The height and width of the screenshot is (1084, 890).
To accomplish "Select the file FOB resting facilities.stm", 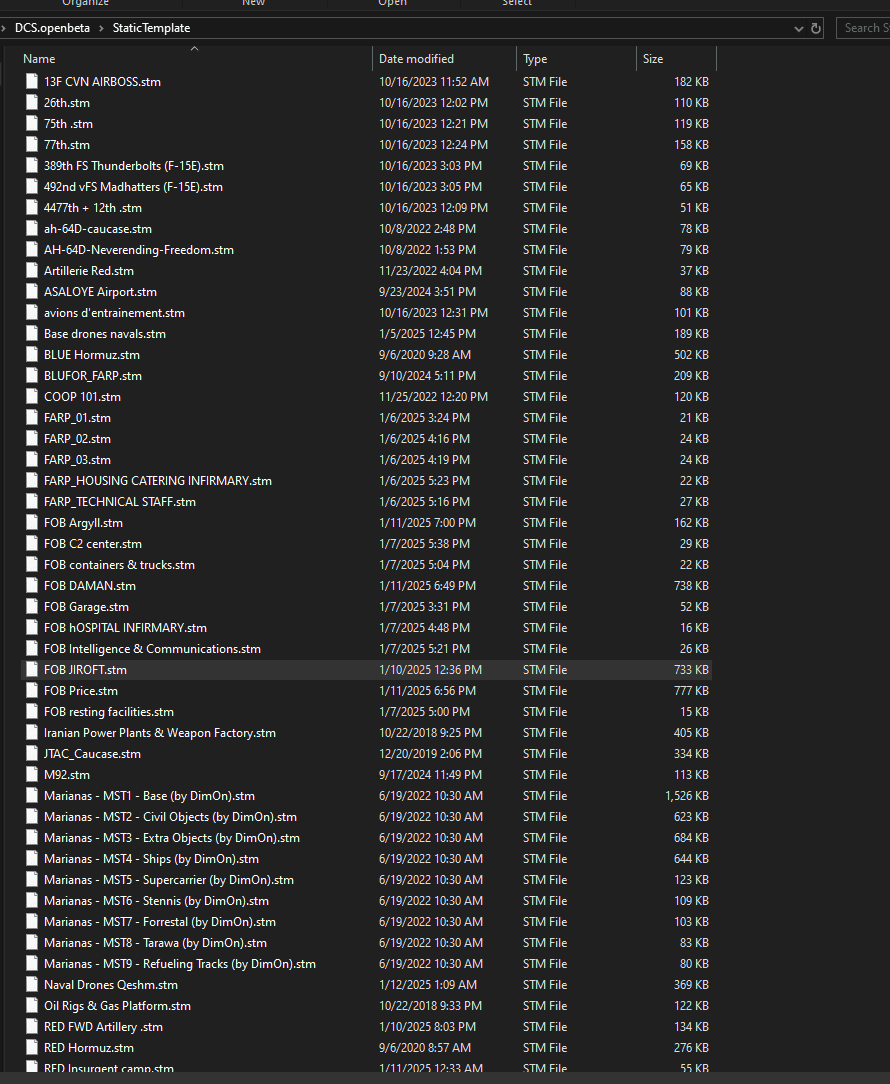I will (109, 711).
